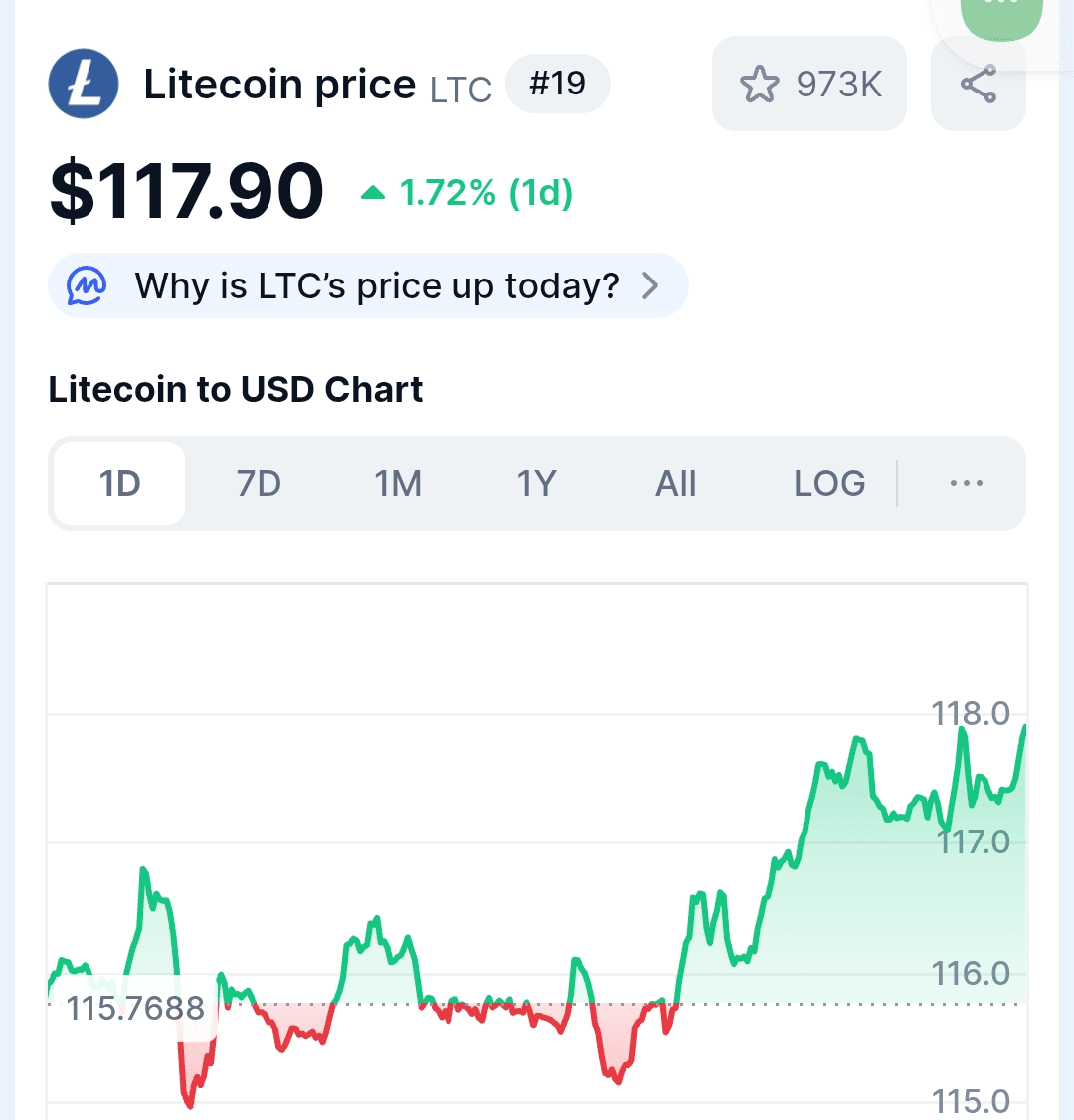Click the AI chat icon beside price question

87,285
